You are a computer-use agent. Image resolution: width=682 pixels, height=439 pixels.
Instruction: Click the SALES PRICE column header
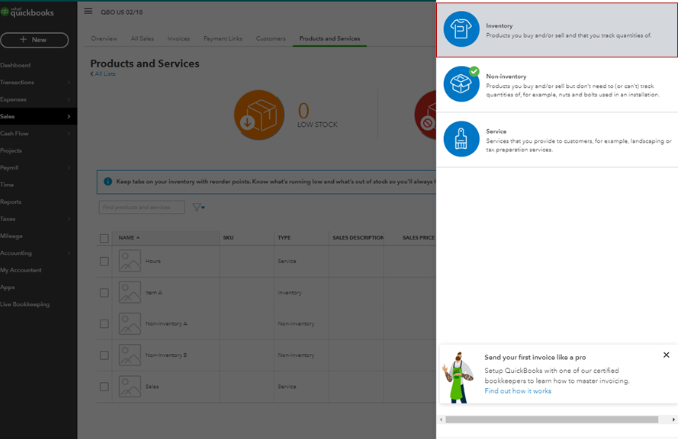tap(418, 238)
